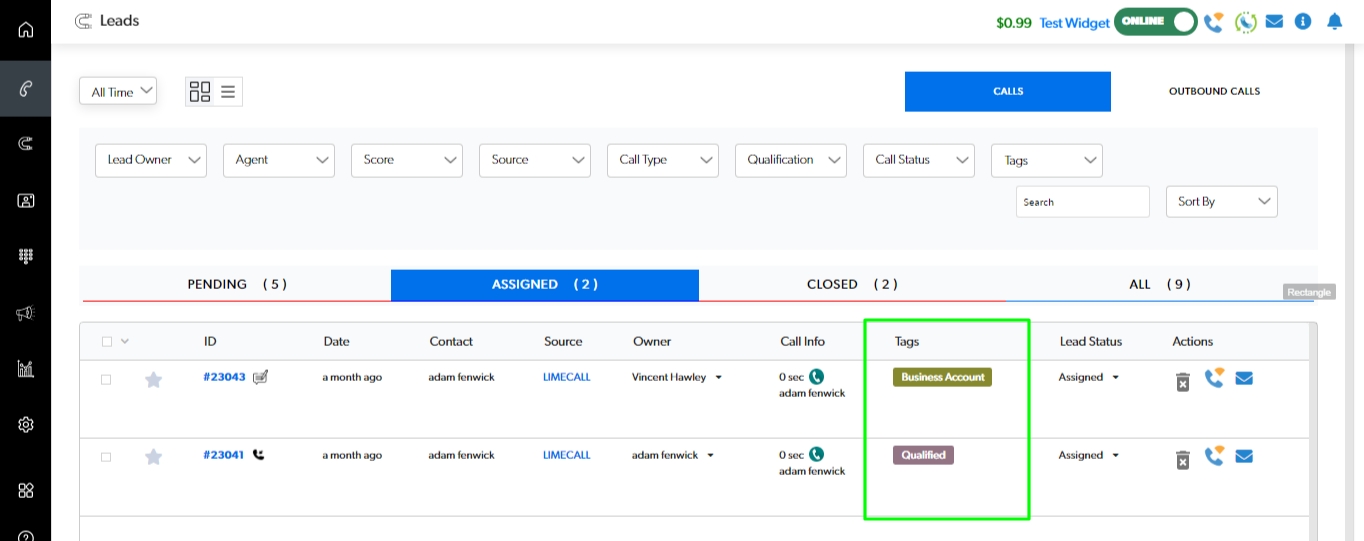Toggle the ONLINE availability switch
The image size is (1364, 541).
(x=1156, y=22)
